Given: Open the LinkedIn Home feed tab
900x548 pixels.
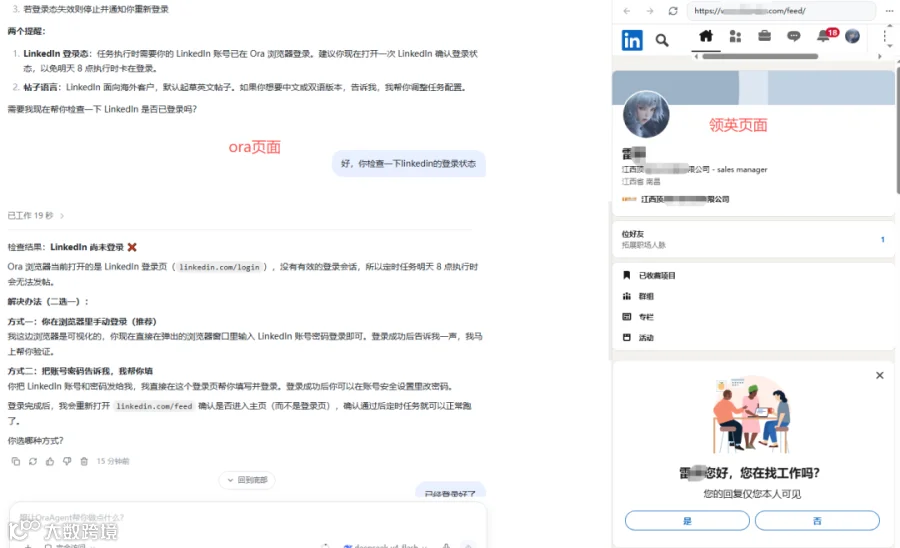Looking at the screenshot, I should coord(706,37).
